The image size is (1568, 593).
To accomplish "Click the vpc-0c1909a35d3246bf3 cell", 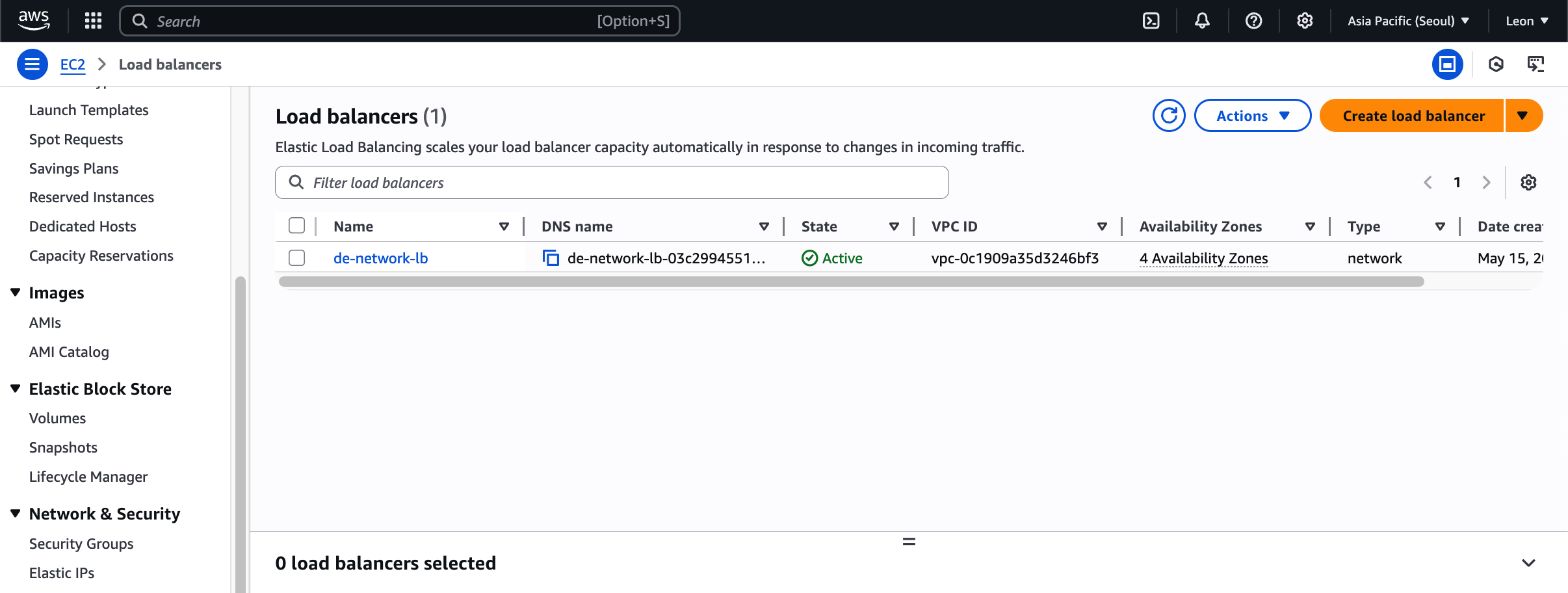I will pos(1015,258).
